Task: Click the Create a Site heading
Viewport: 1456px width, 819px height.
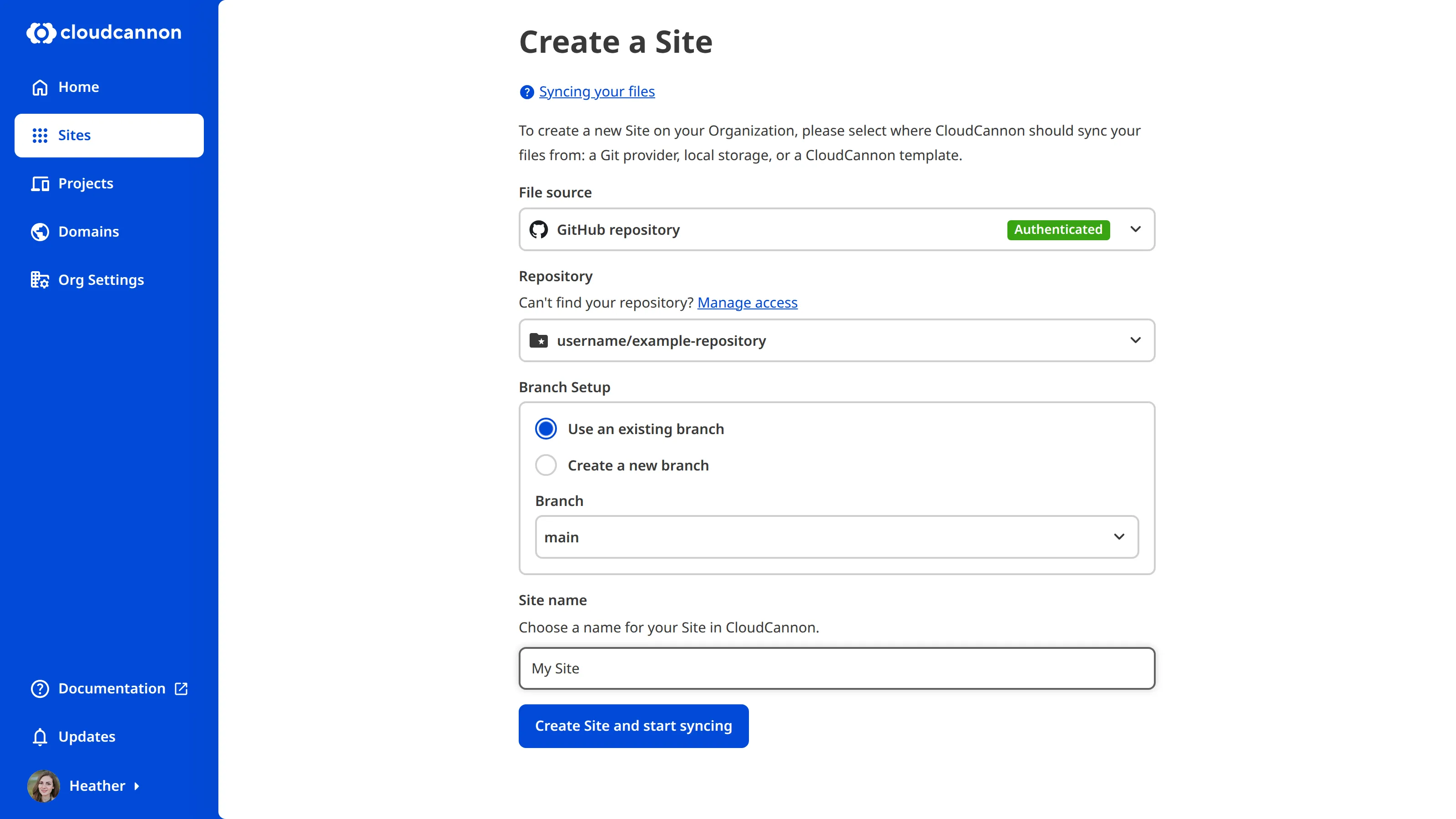Action: point(616,42)
